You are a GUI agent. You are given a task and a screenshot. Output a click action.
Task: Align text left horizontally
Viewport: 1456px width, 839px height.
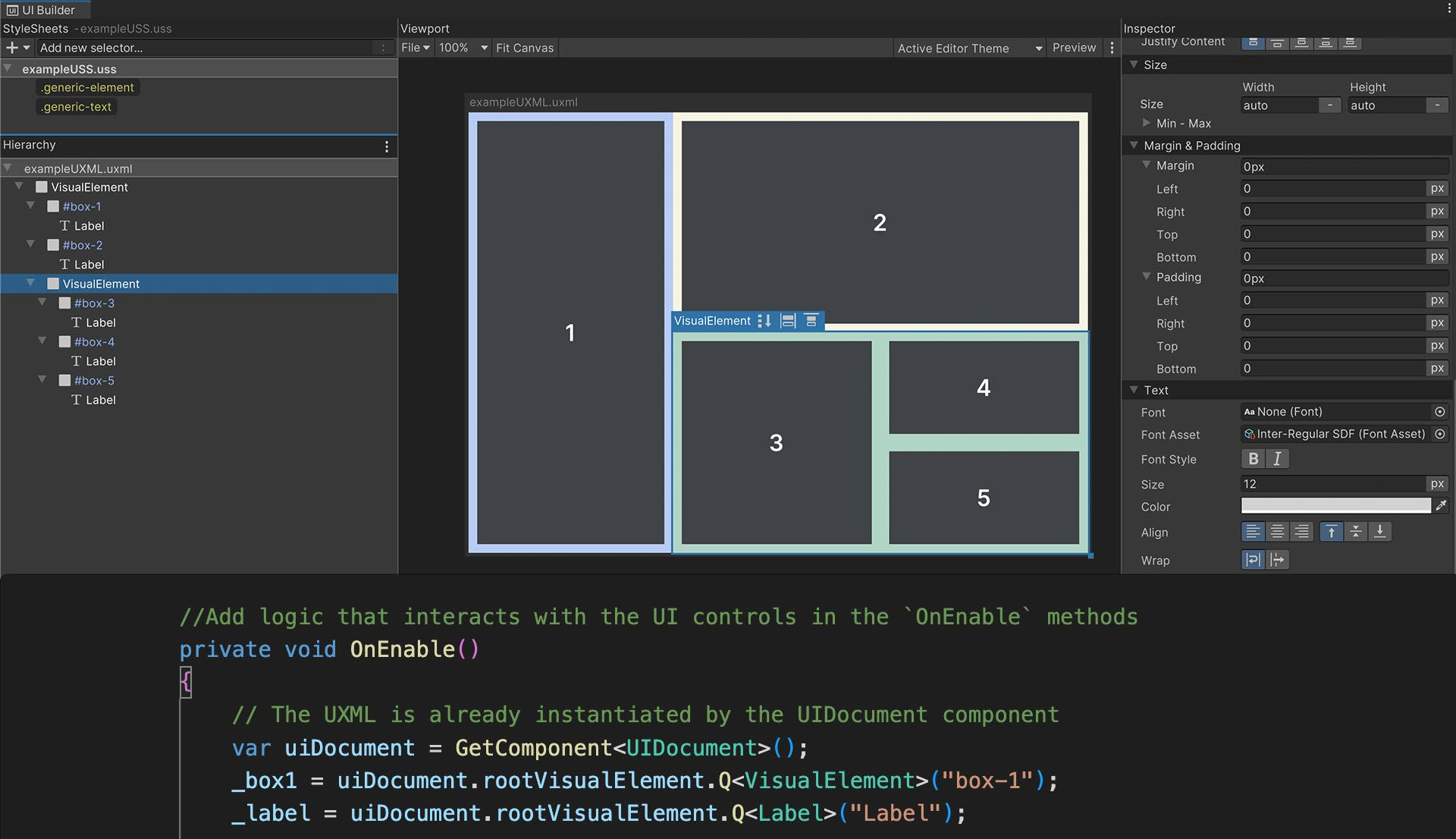(x=1253, y=532)
